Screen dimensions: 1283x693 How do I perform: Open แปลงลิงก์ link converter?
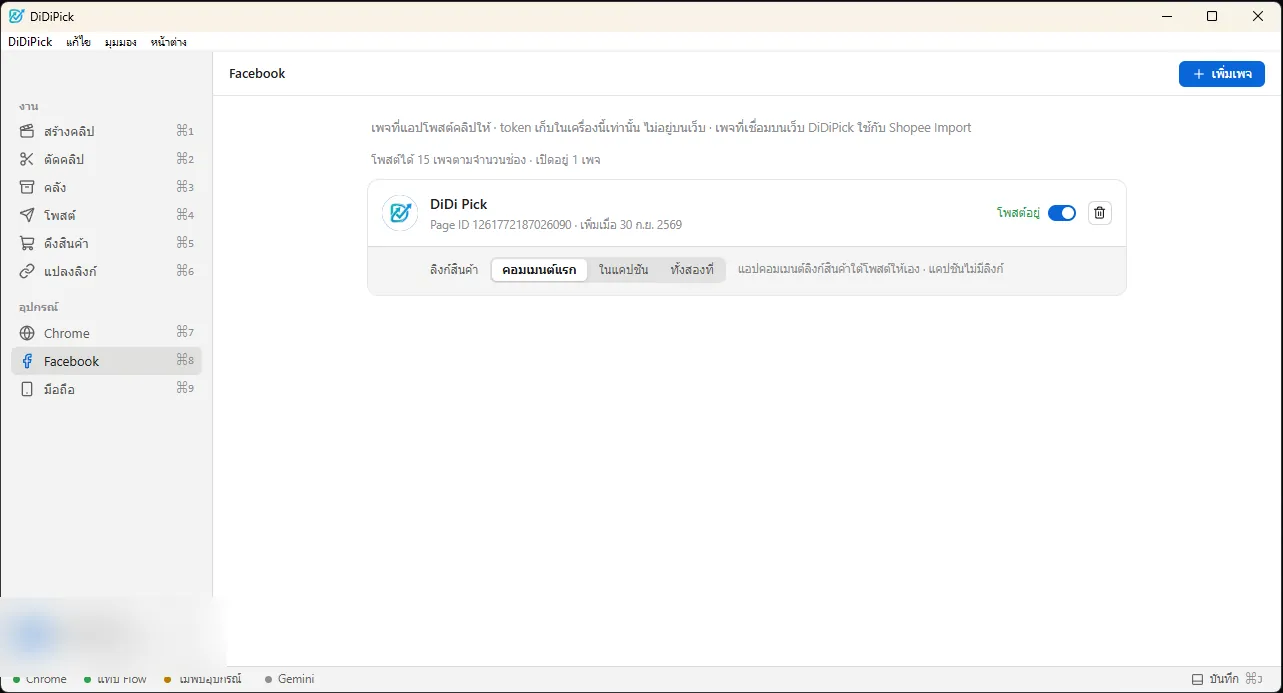pyautogui.click(x=106, y=271)
